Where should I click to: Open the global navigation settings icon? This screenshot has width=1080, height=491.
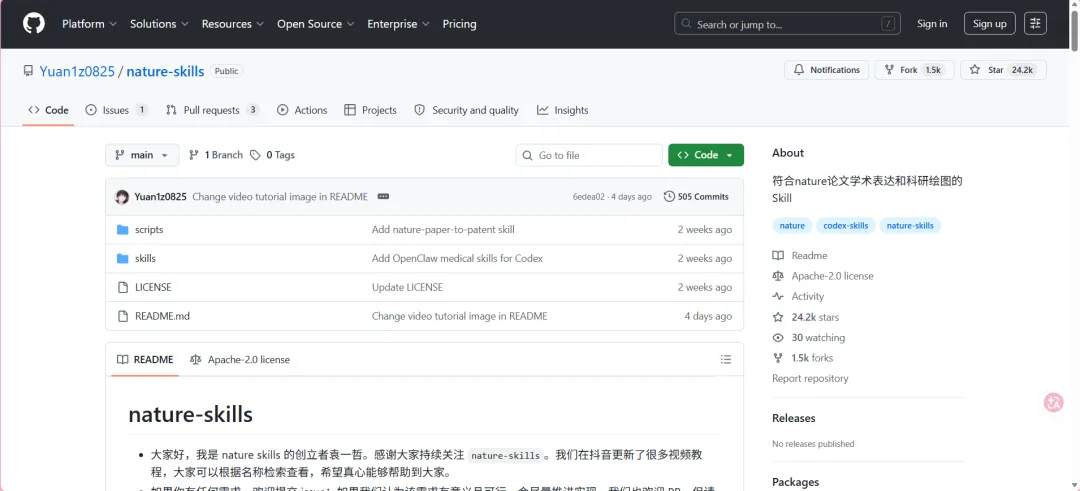coord(1035,23)
